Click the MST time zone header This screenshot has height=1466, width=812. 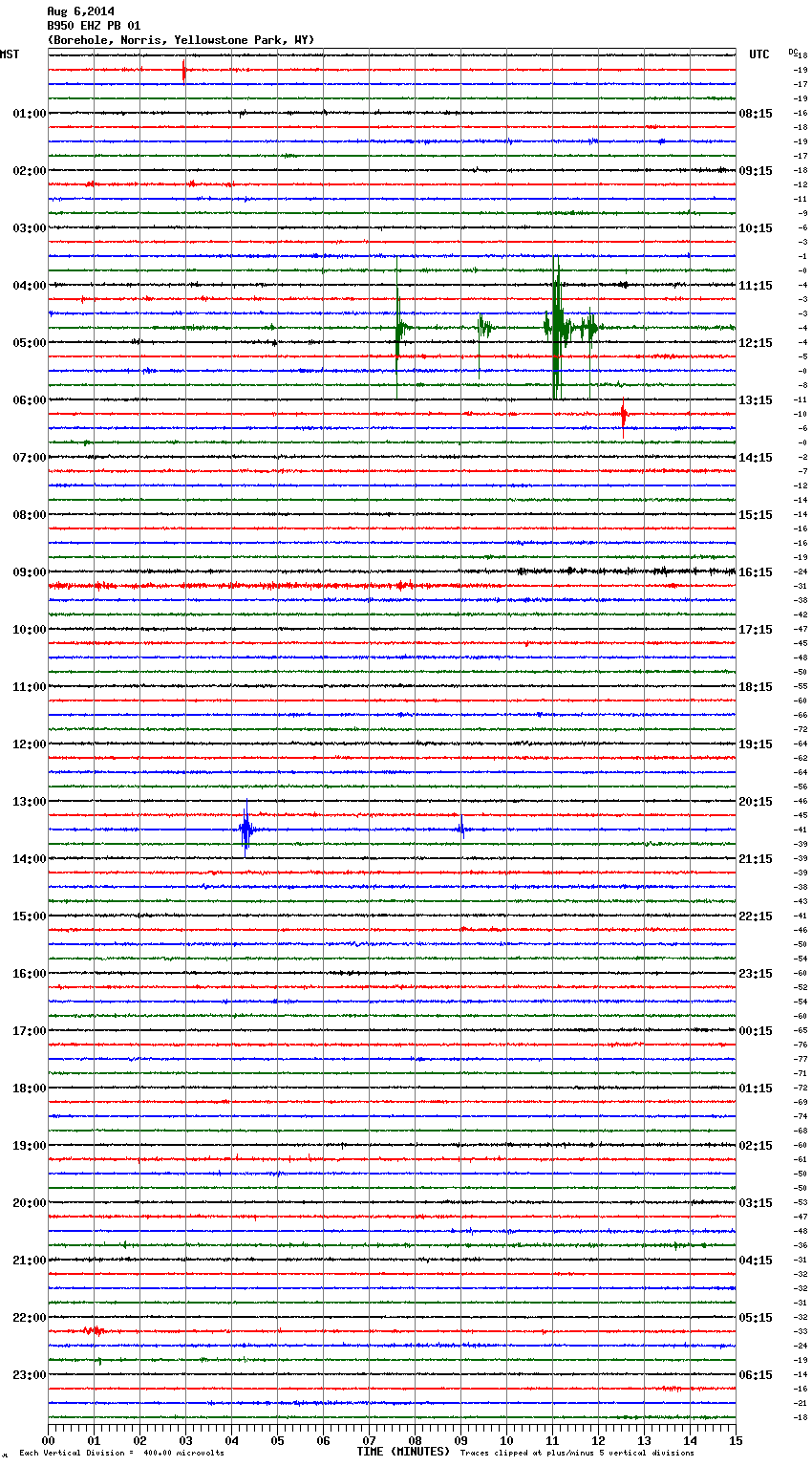[x=10, y=54]
